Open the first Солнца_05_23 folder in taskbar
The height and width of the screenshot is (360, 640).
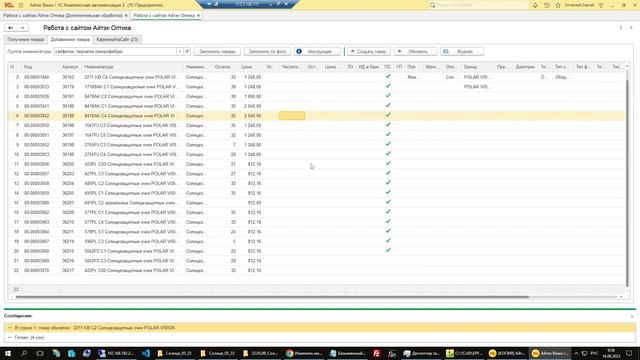point(175,353)
